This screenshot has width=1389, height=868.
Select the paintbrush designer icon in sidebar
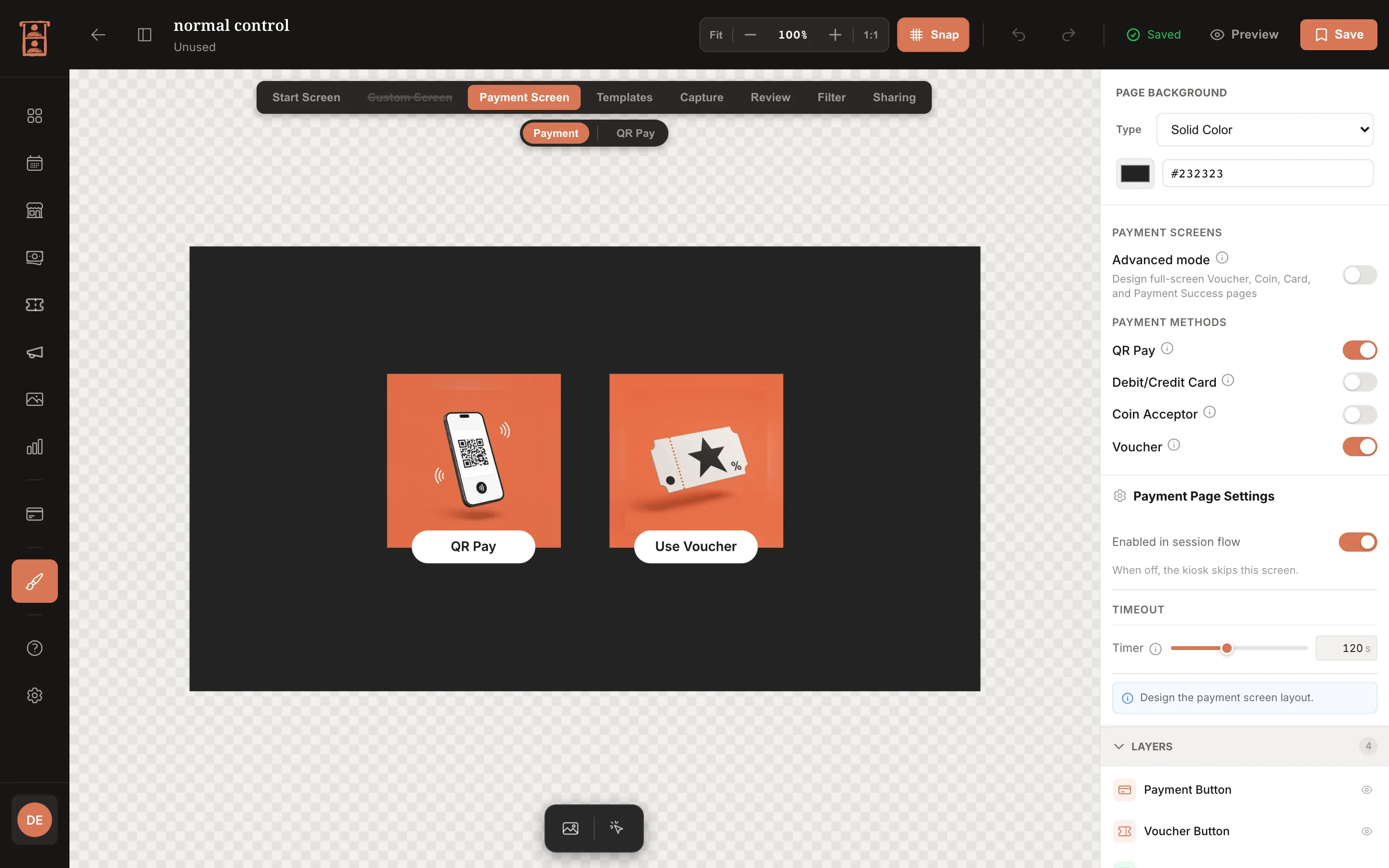34,581
